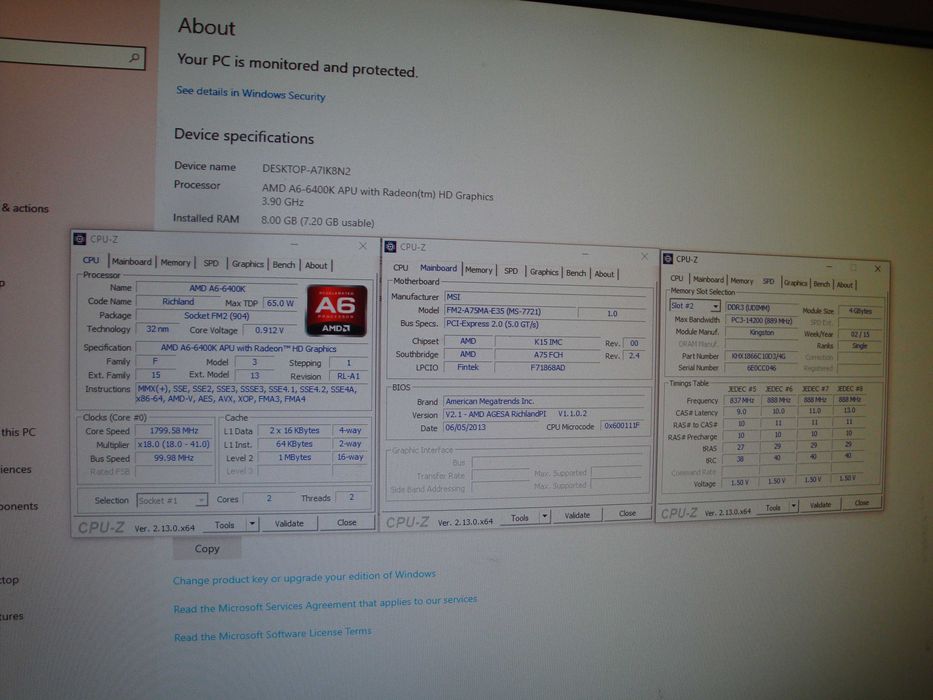The width and height of the screenshot is (933, 700).
Task: Expand Tools dropdown arrow in Mainboard CPU-Z window
Action: (x=544, y=517)
